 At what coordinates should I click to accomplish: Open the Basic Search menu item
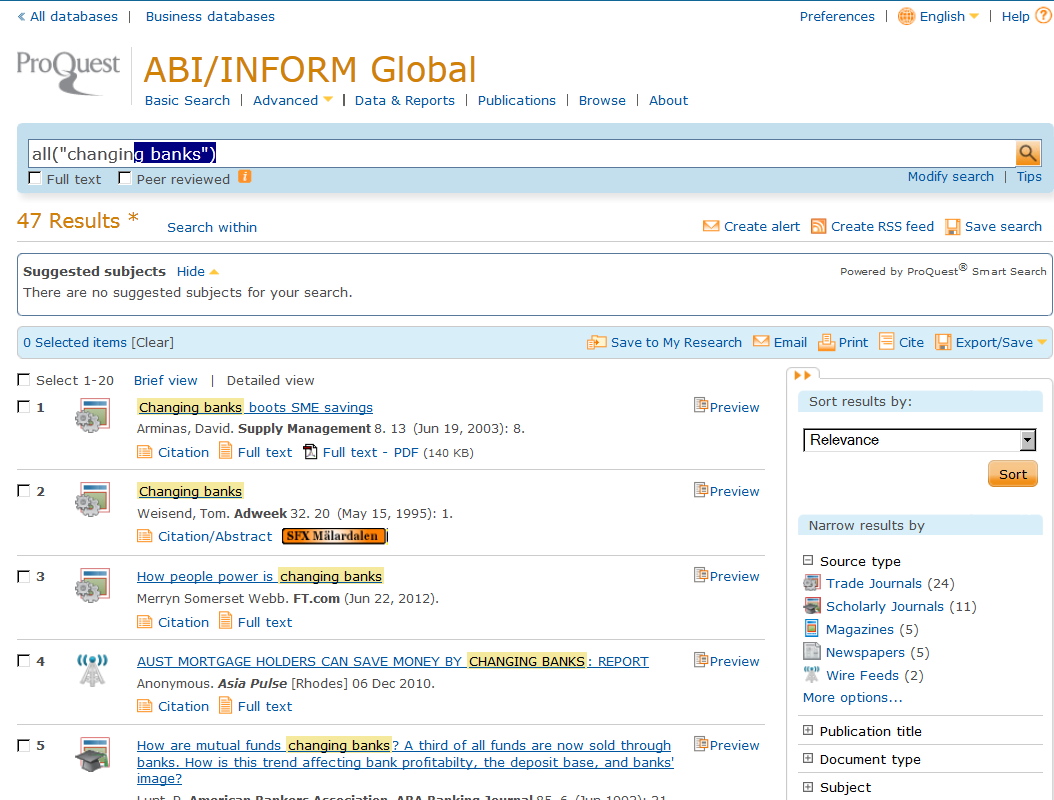tap(187, 100)
